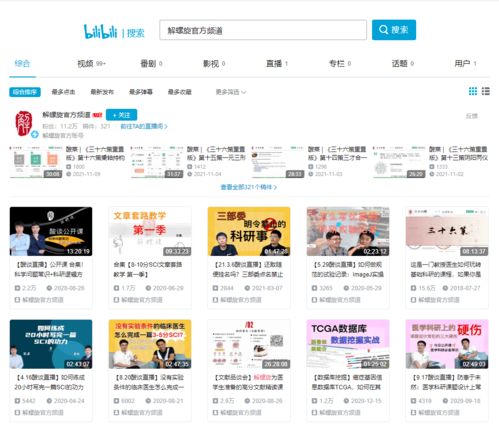The width and height of the screenshot is (499, 430).
Task: Open 文章套路教学 第一季 thumbnail
Action: pos(150,231)
